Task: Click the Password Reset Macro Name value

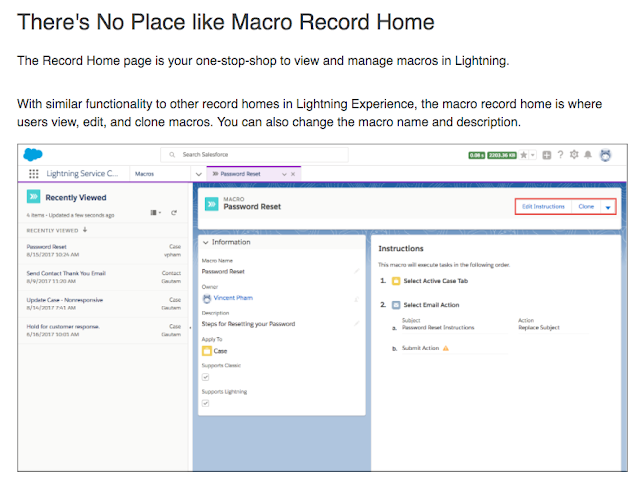Action: point(223,271)
